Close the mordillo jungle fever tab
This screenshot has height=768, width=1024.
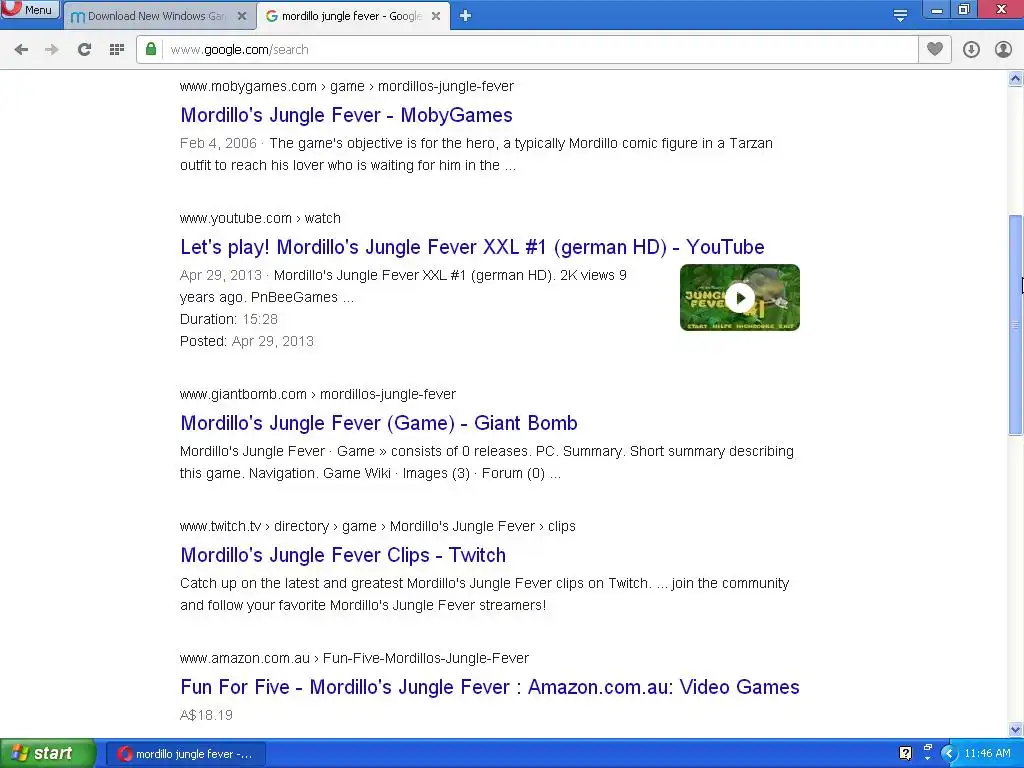coord(436,16)
